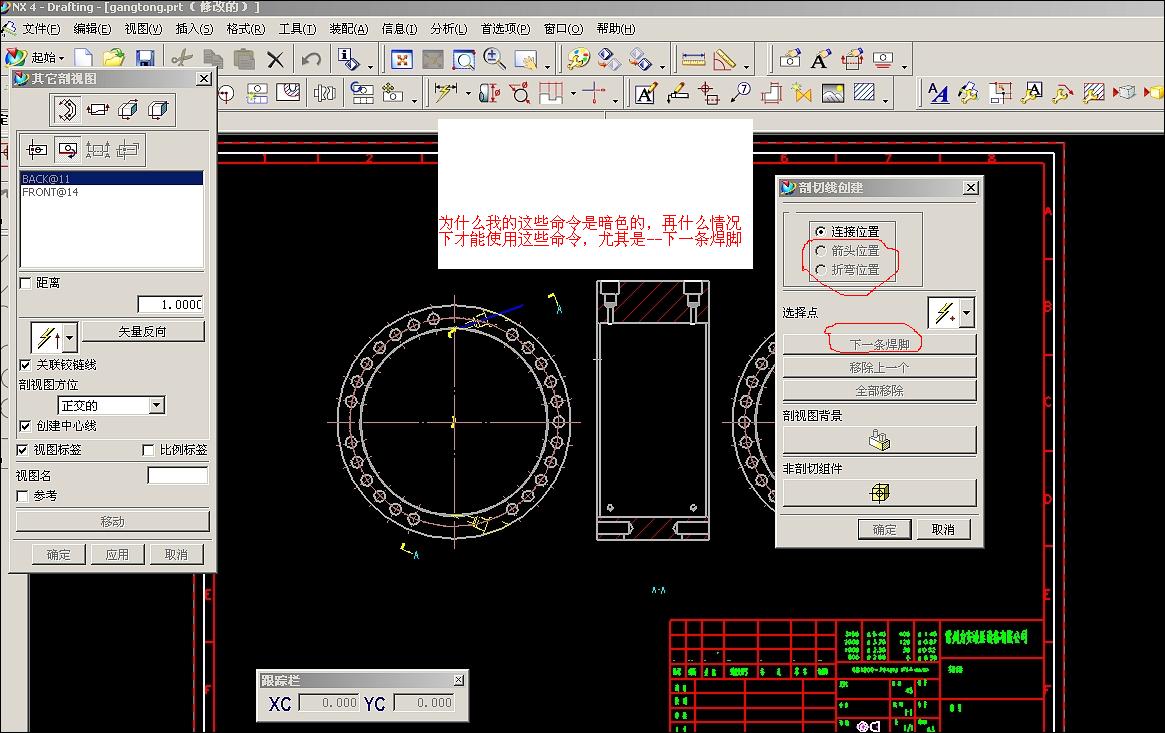Image resolution: width=1165 pixels, height=733 pixels.
Task: Click the blue AA text style icon
Action: [x=938, y=94]
